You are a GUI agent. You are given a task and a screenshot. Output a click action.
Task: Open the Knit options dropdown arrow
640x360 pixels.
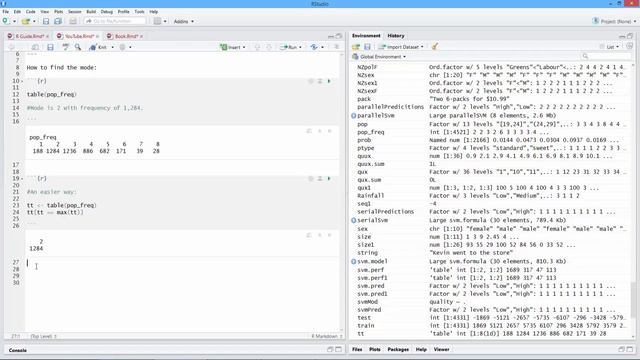pyautogui.click(x=113, y=47)
